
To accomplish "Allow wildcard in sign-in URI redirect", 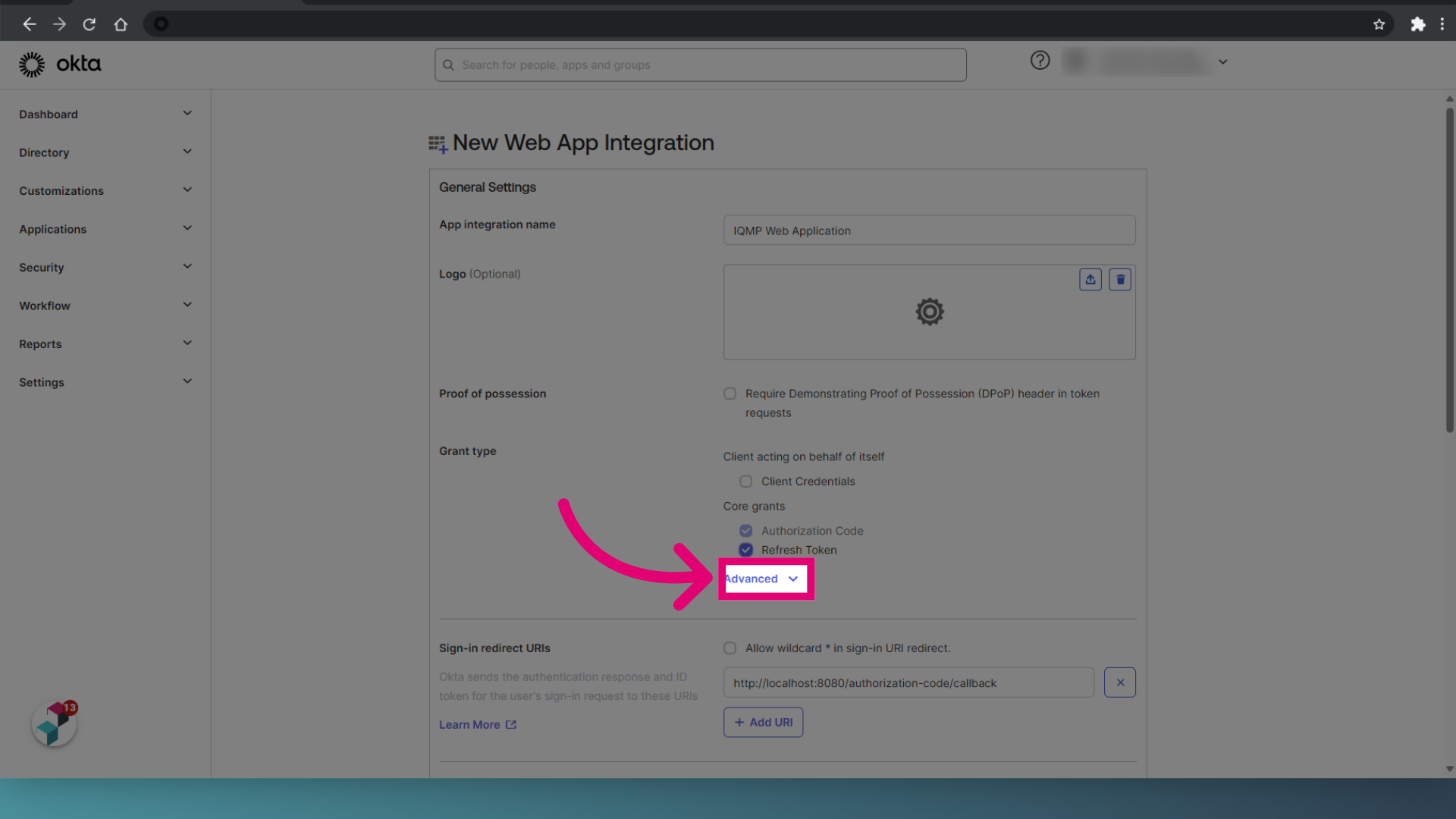I will [x=730, y=648].
